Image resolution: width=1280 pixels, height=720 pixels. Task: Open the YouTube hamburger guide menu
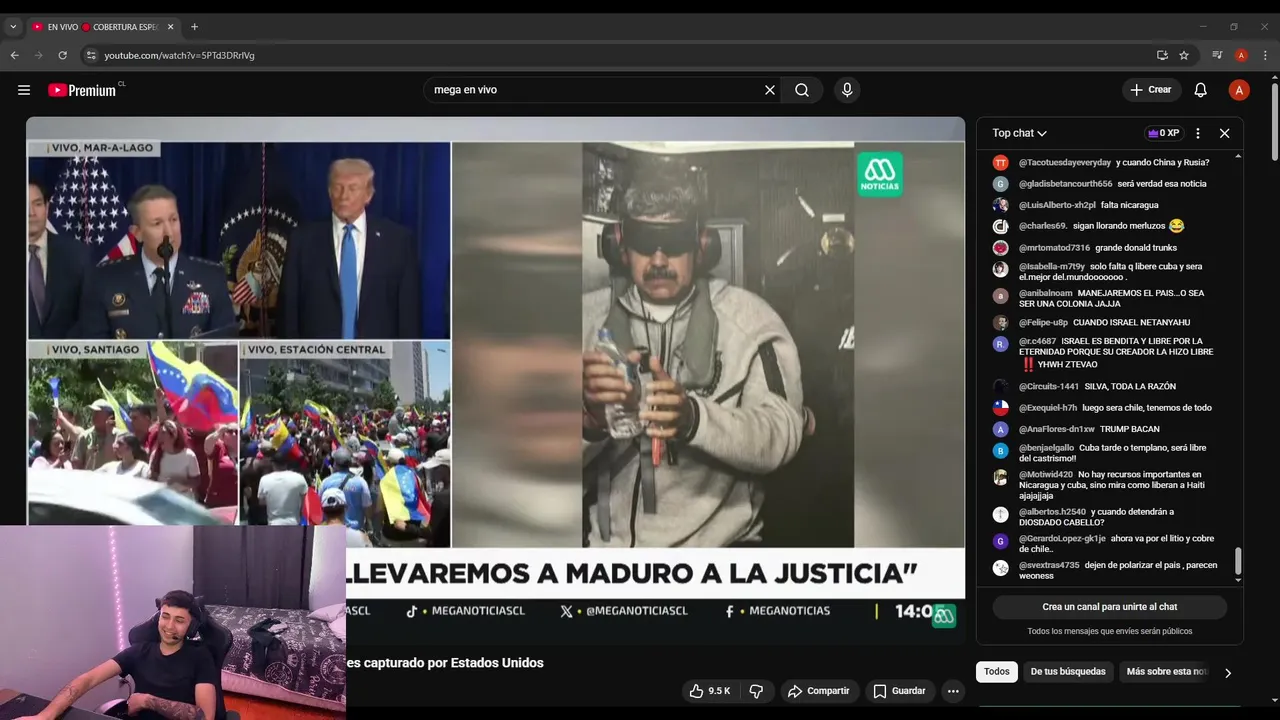[x=24, y=90]
